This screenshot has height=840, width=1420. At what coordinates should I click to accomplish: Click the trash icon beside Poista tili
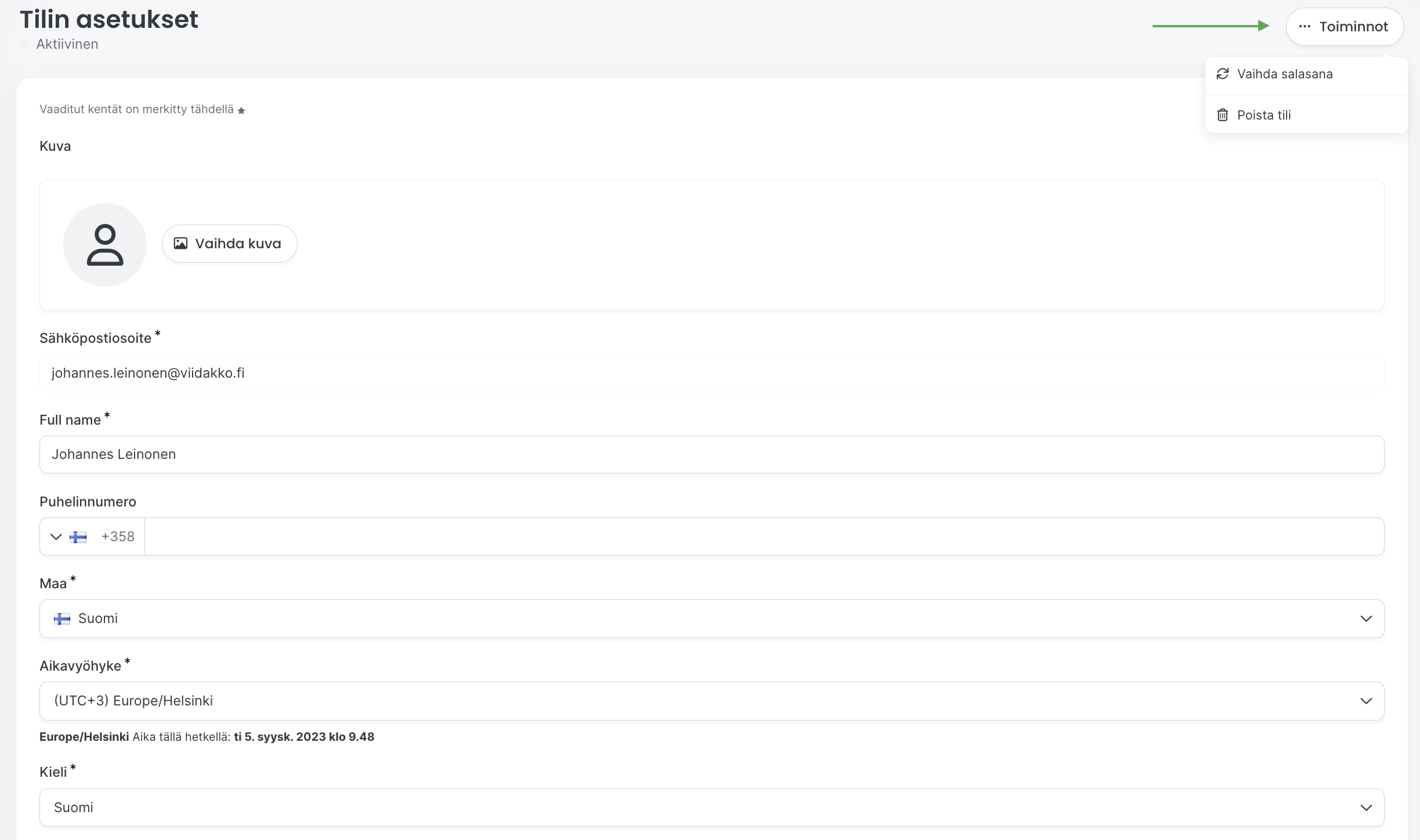point(1223,115)
